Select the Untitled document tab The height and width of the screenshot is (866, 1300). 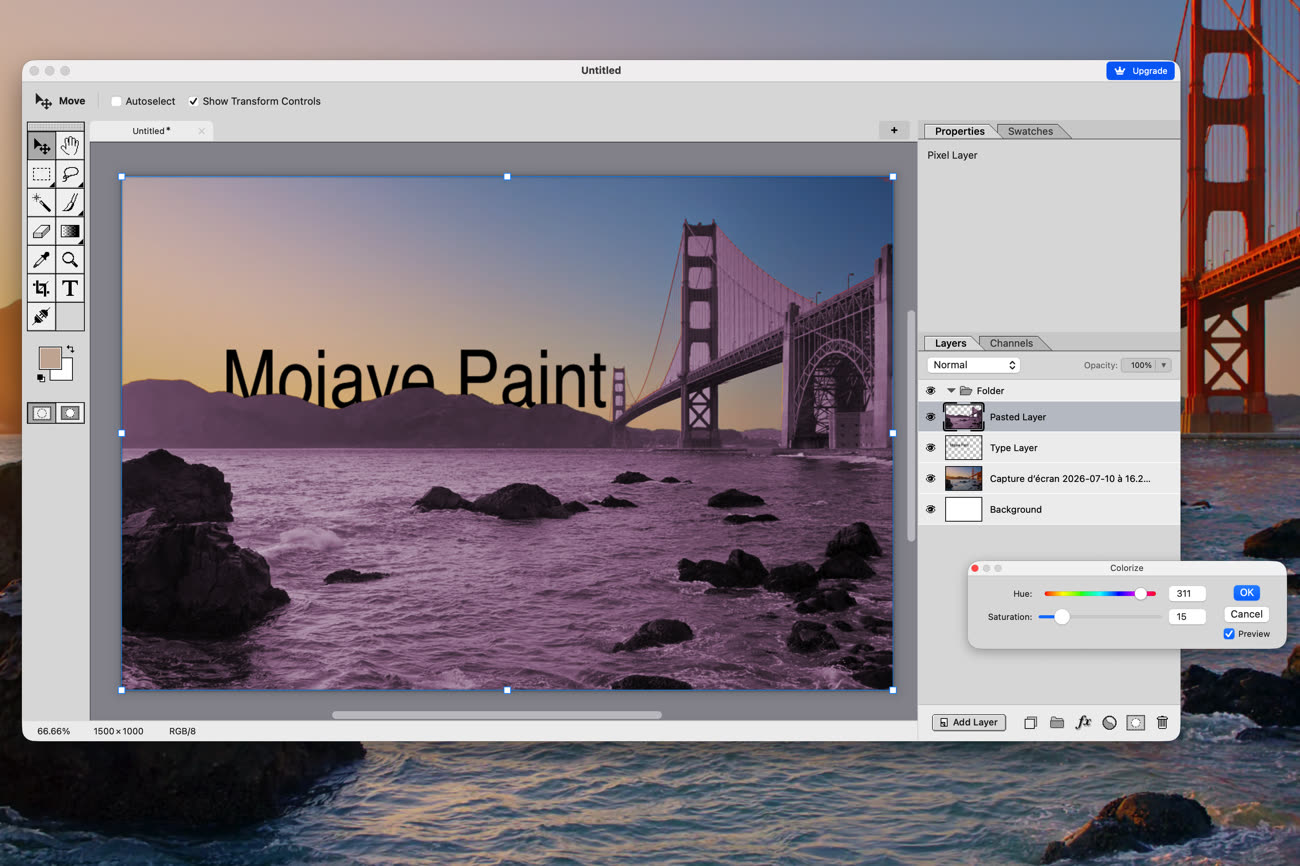tap(151, 131)
